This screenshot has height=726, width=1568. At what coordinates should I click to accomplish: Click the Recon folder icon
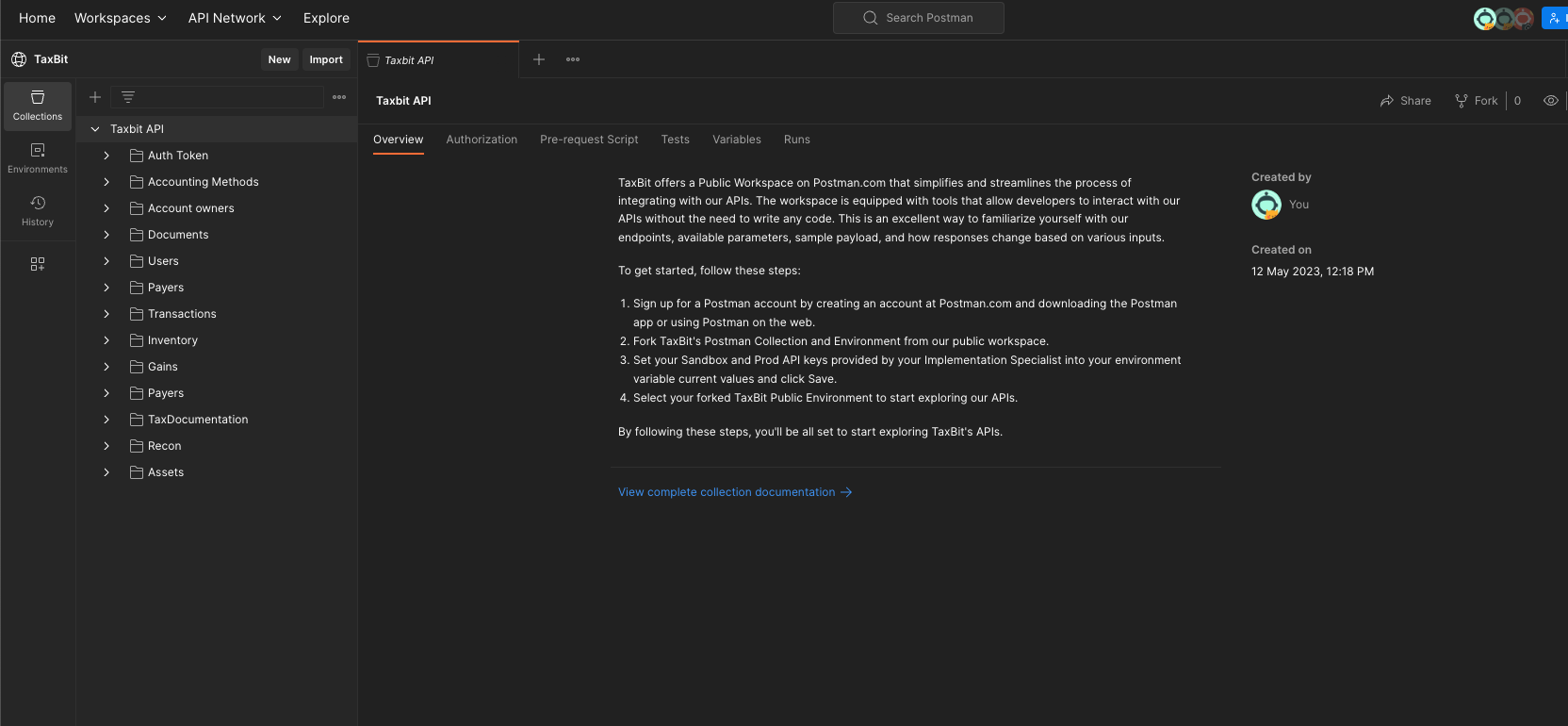point(137,446)
